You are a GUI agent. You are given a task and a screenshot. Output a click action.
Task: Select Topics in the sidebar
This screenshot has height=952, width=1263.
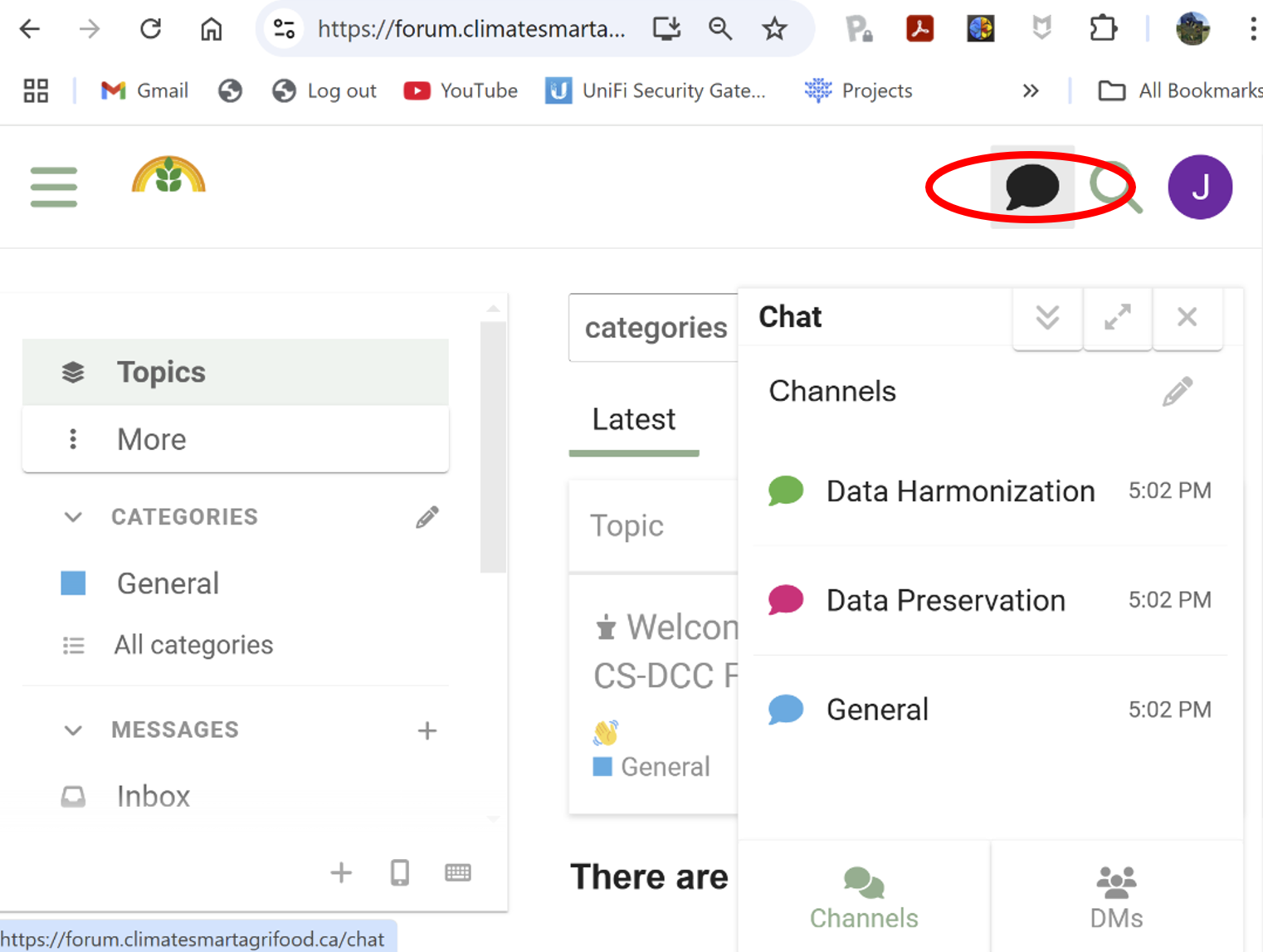click(x=236, y=372)
